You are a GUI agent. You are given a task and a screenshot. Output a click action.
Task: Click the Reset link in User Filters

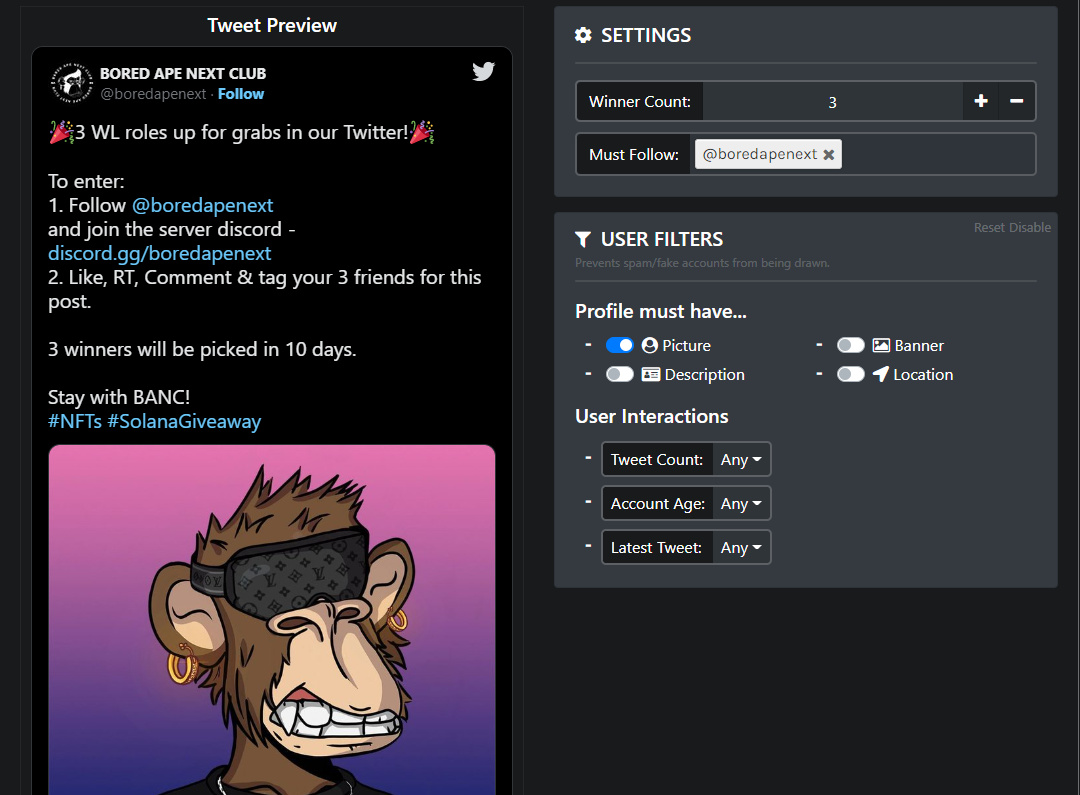989,227
